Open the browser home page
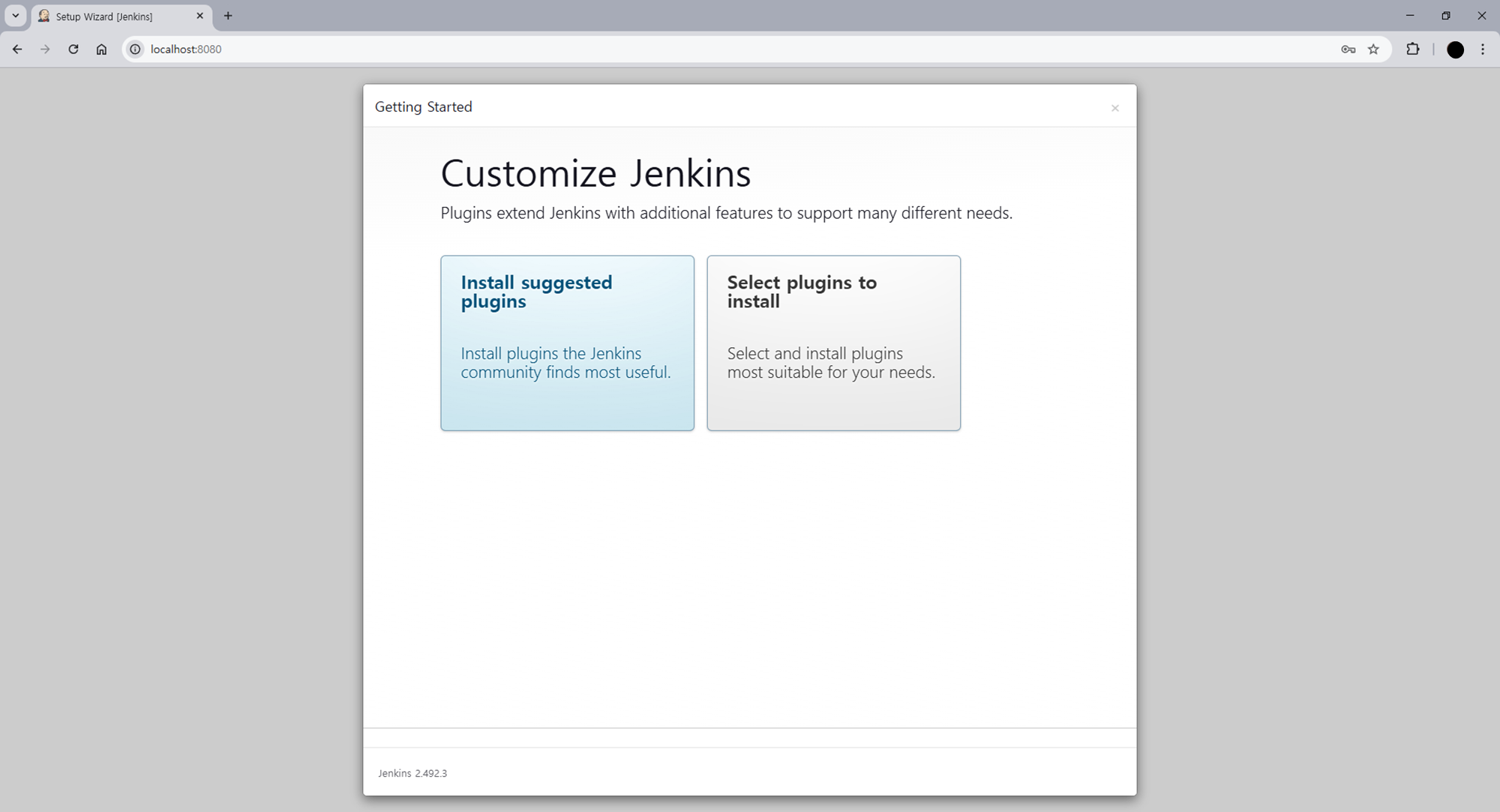The height and width of the screenshot is (812, 1500). pos(101,49)
